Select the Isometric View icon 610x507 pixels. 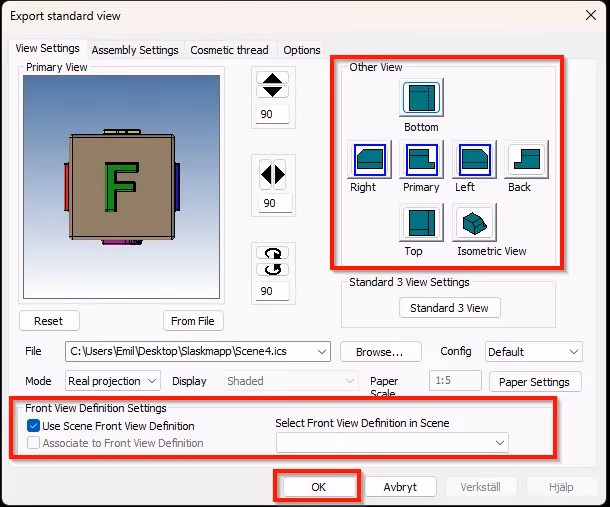[474, 223]
